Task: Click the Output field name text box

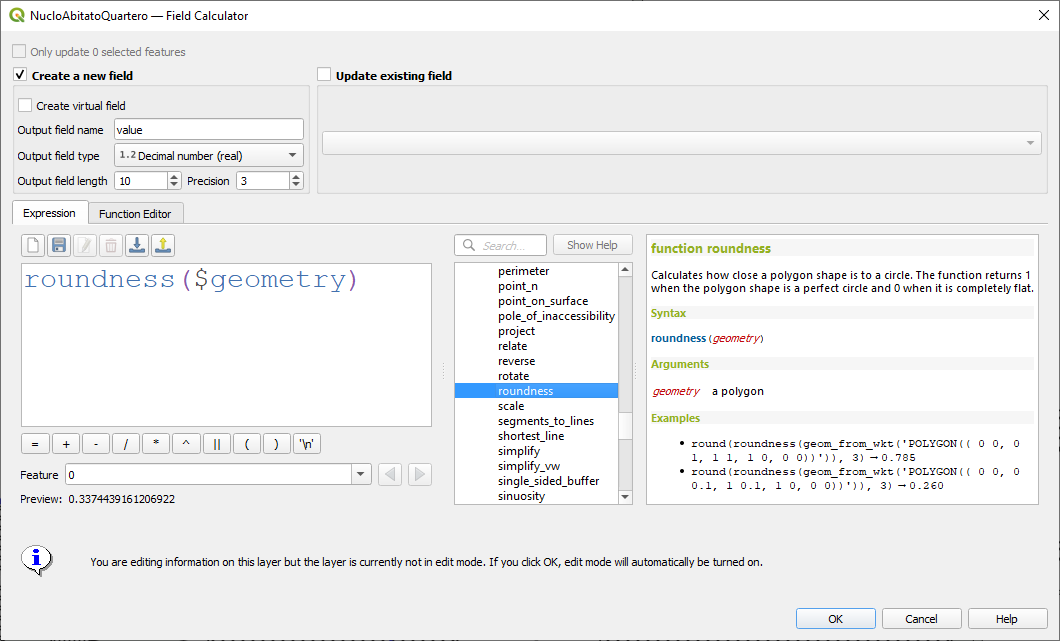Action: pos(208,129)
